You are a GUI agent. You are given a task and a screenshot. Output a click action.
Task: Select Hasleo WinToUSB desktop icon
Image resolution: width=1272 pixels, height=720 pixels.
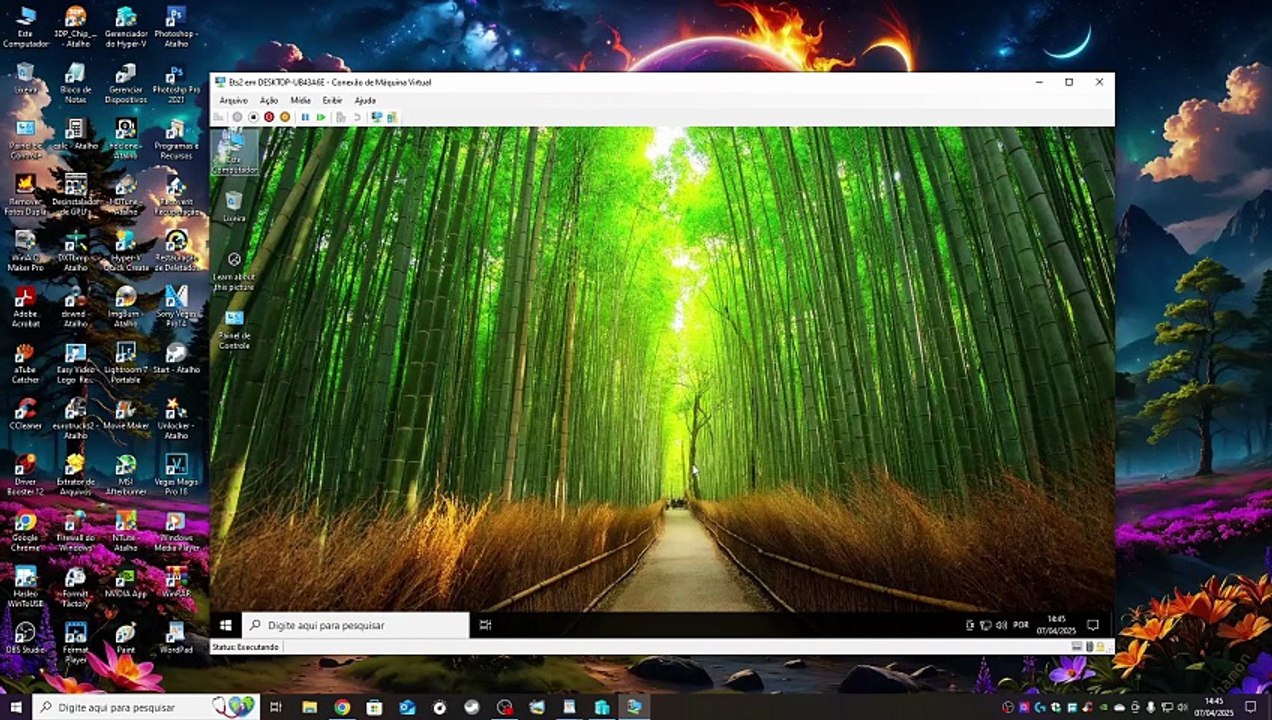click(x=25, y=588)
